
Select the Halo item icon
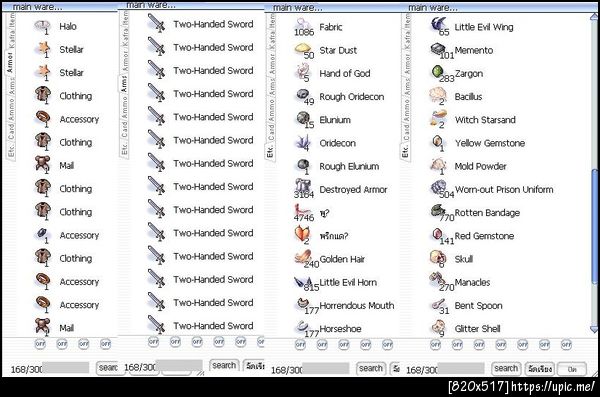tap(42, 26)
